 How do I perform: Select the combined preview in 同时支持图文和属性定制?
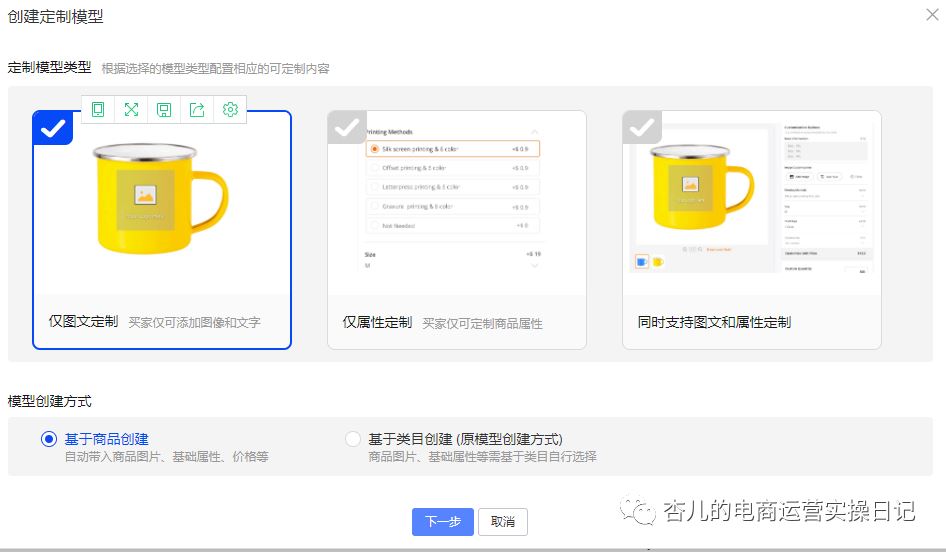click(752, 197)
